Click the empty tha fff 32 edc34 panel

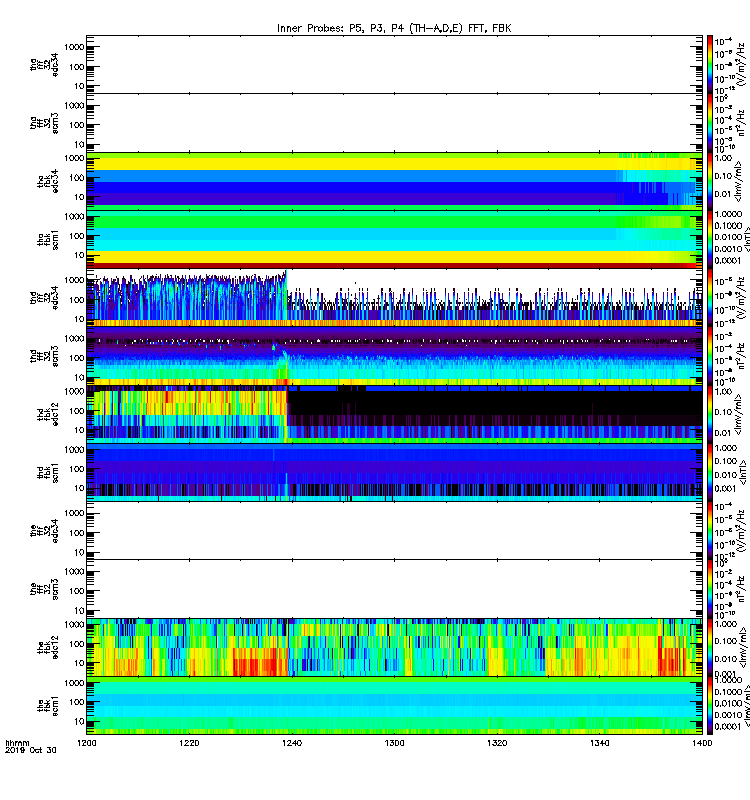point(394,64)
